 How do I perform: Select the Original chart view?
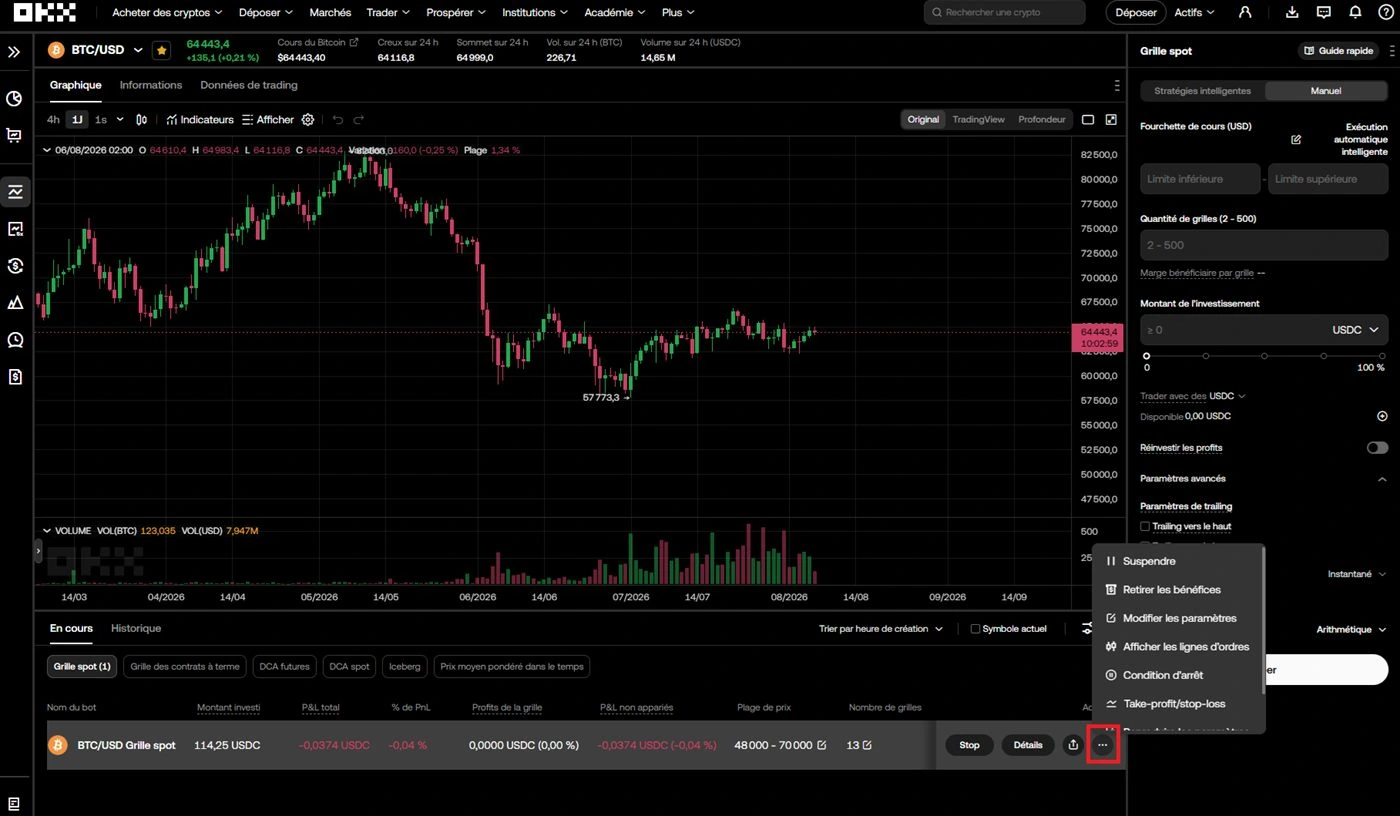point(923,120)
